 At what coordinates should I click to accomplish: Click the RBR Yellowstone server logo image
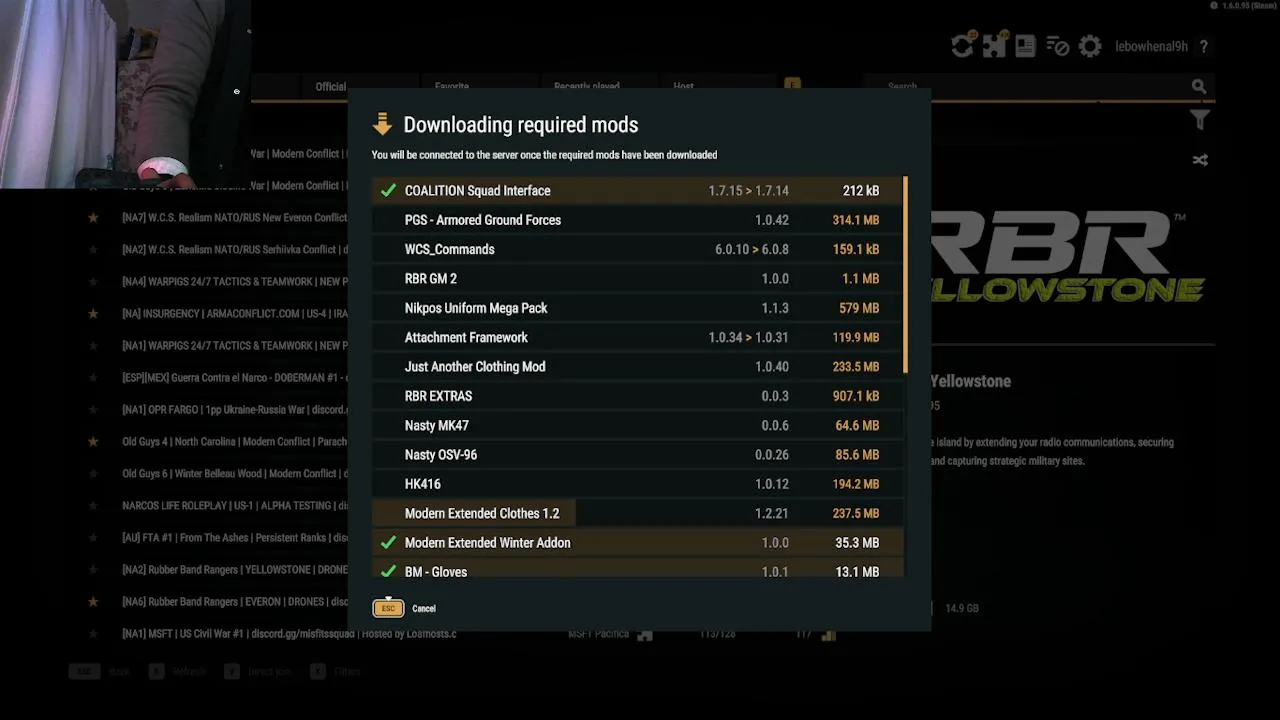tap(1067, 257)
